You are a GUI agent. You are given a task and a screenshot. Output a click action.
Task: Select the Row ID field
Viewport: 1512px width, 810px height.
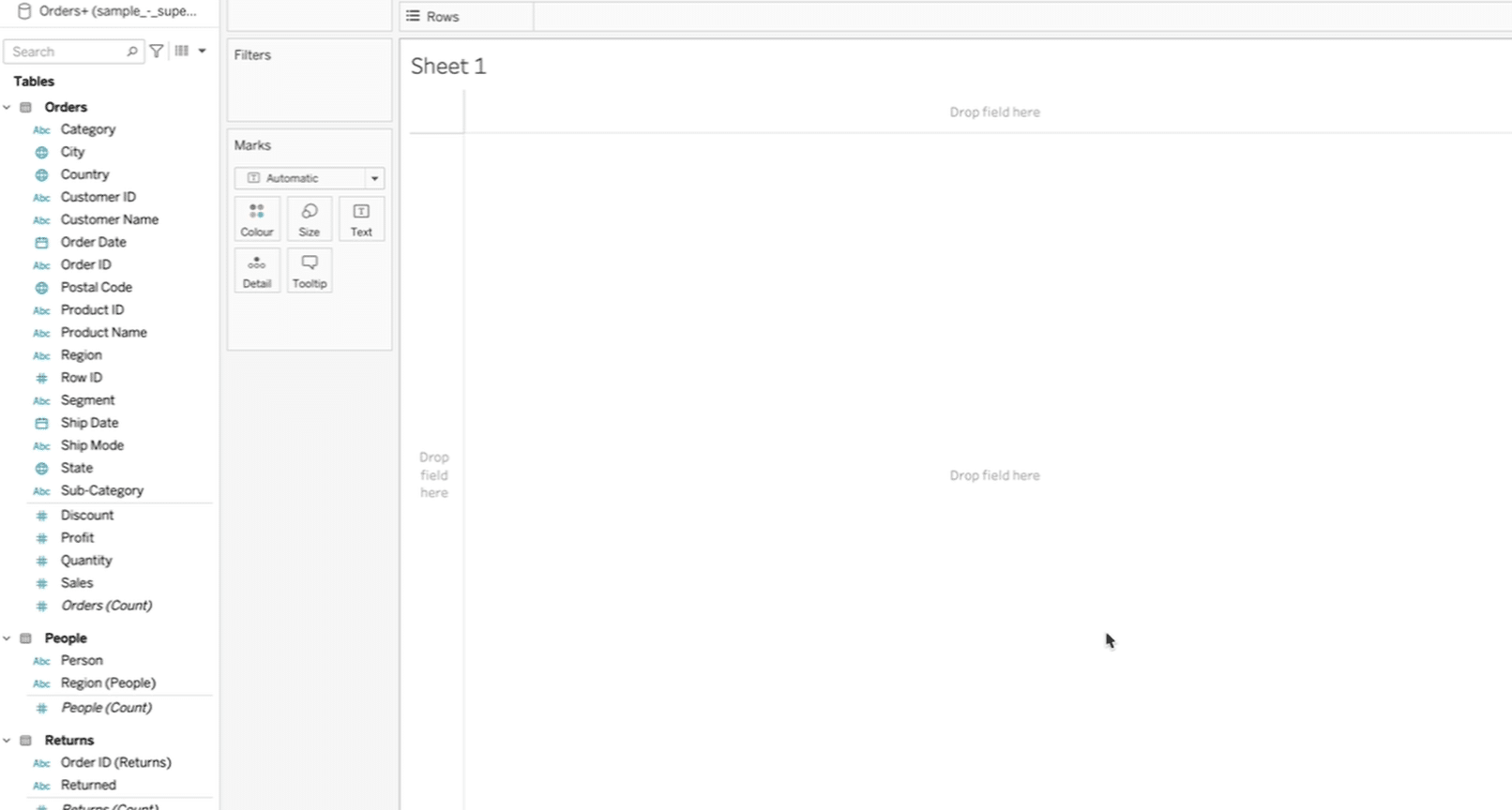(82, 378)
